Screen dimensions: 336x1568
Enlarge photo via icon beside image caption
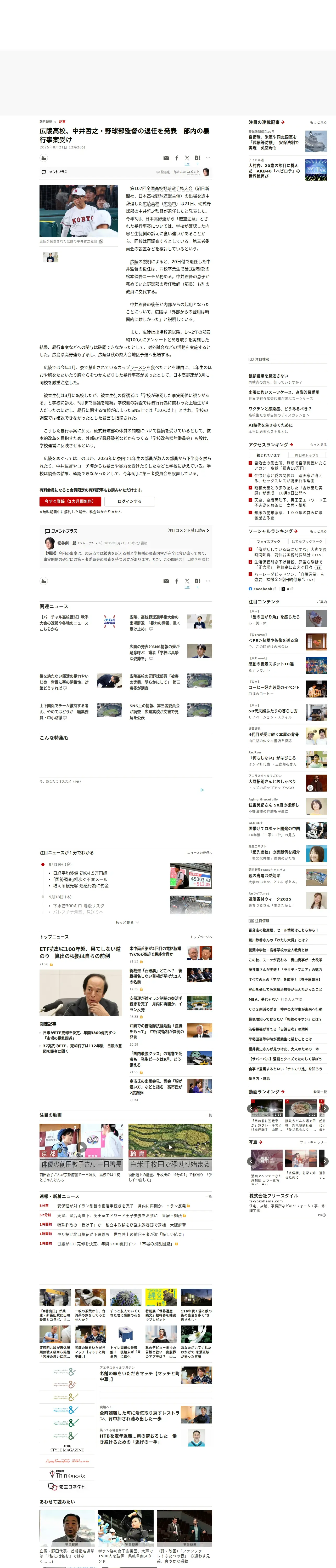pyautogui.click(x=101, y=242)
